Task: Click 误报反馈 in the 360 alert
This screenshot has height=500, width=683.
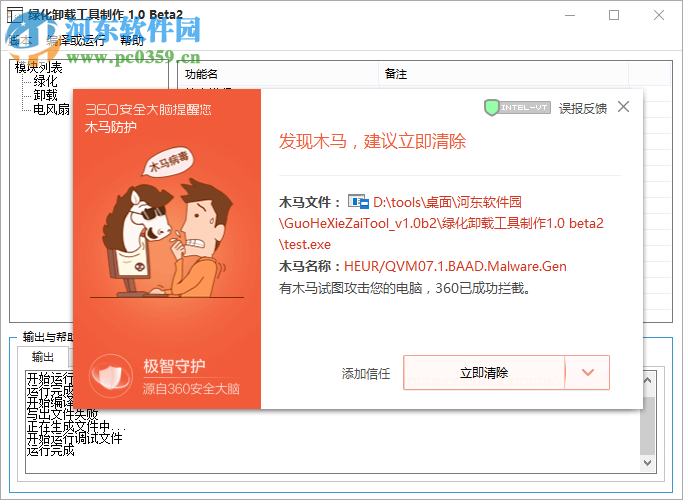Action: pos(582,108)
